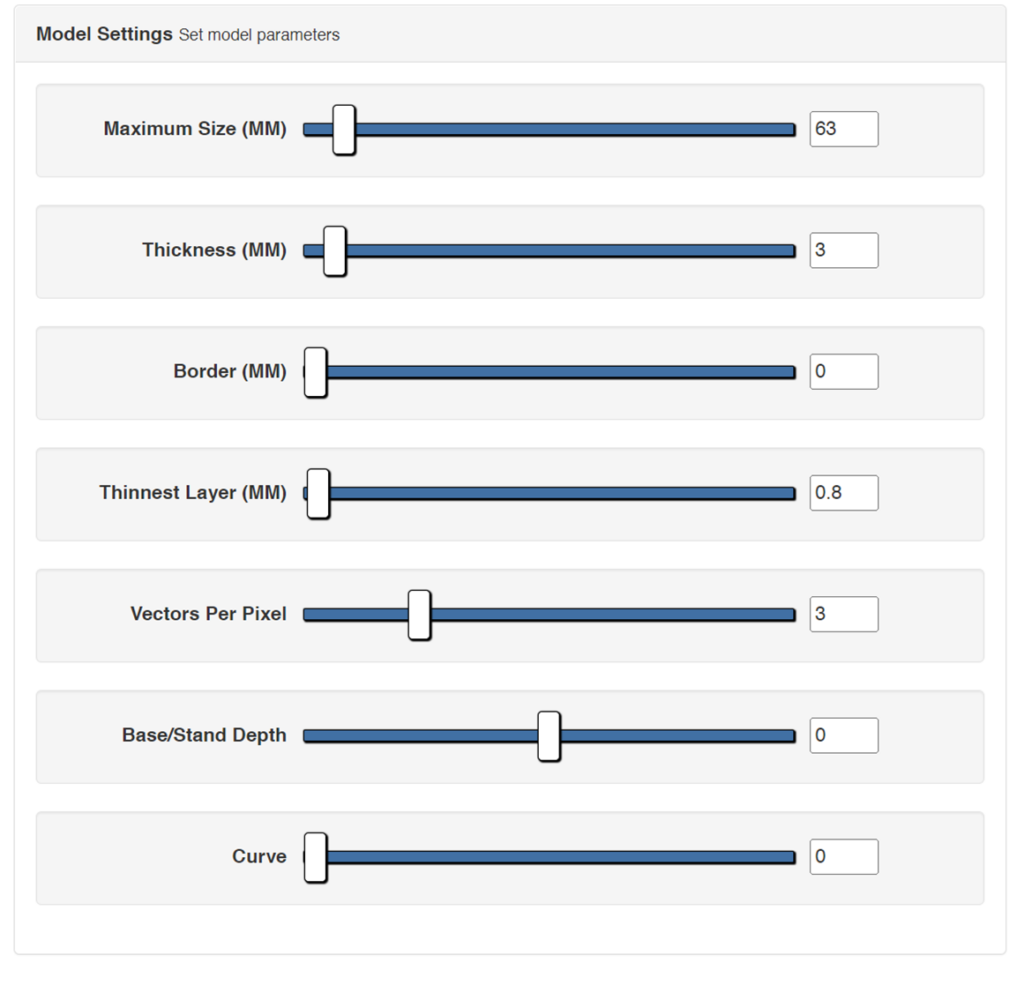The height and width of the screenshot is (985, 1024).
Task: Click the Base/Stand Depth slider handle
Action: click(x=549, y=736)
